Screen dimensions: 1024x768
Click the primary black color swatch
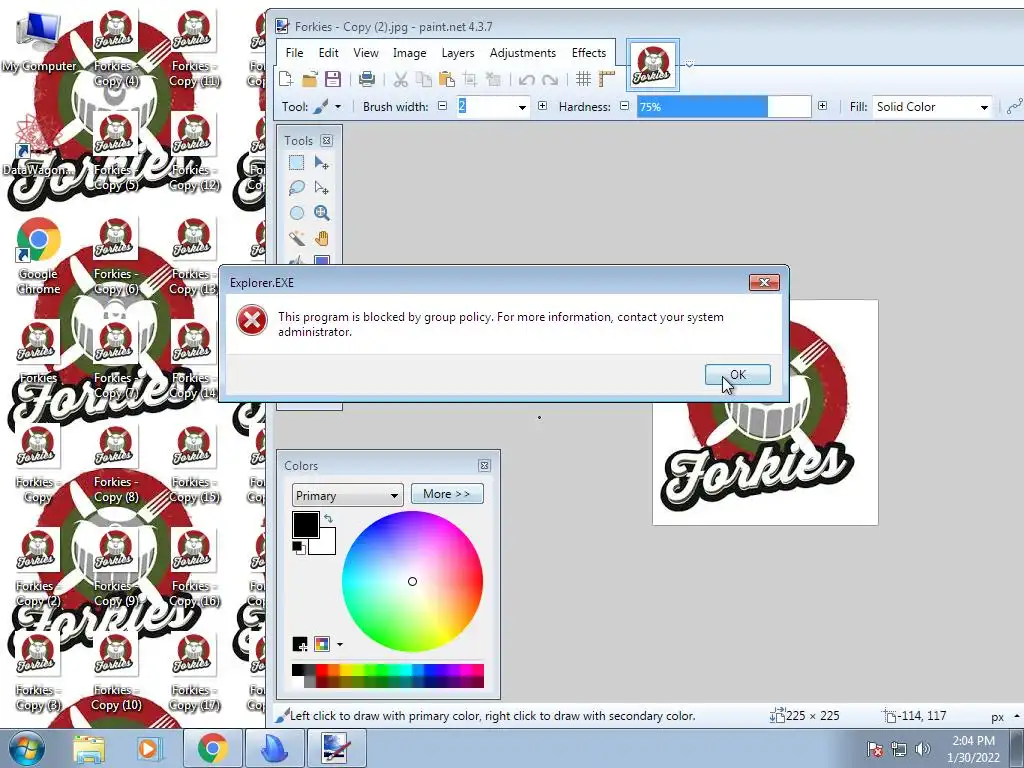306,525
